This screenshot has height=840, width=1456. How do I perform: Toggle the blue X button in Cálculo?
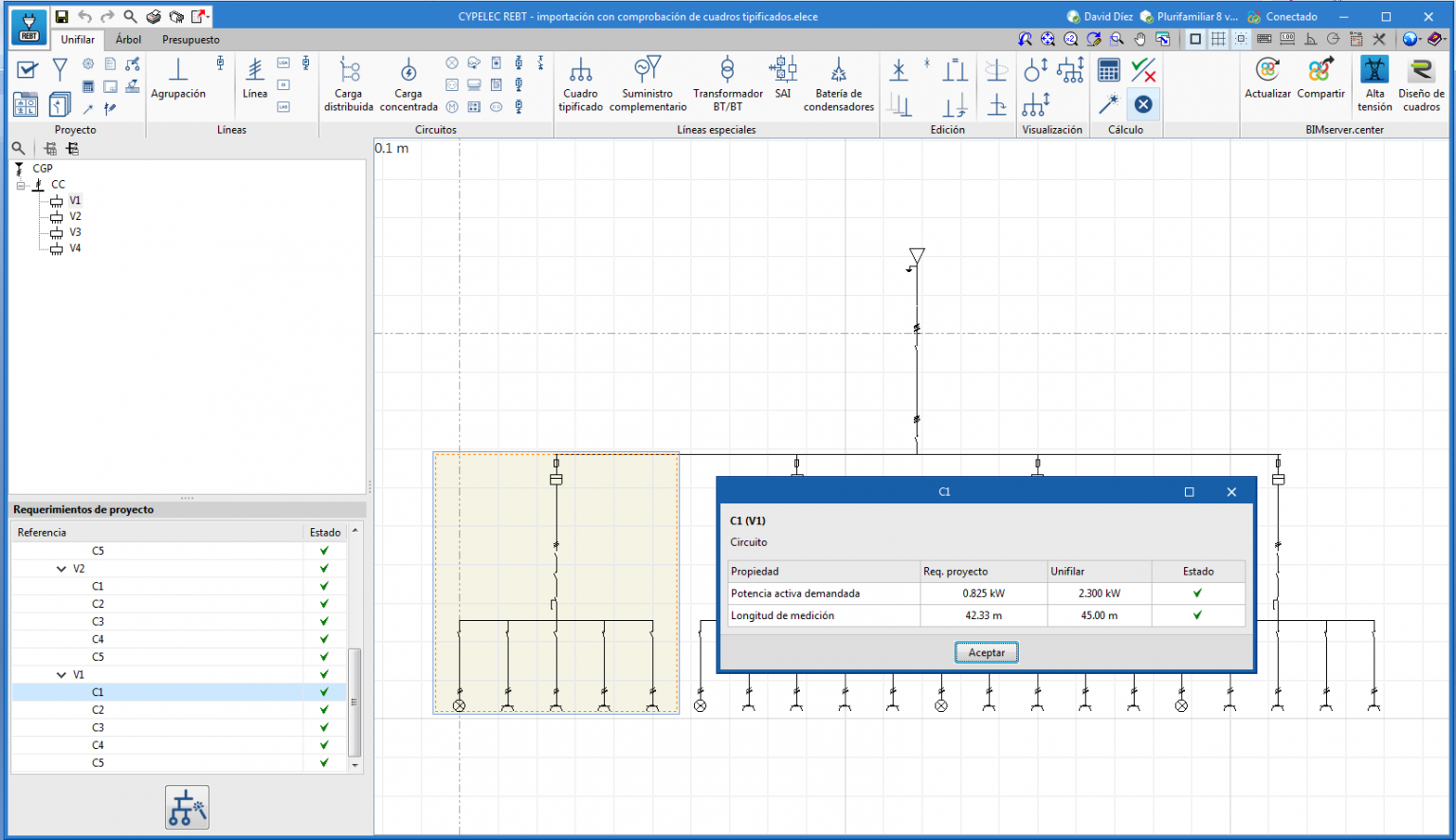point(1143,104)
